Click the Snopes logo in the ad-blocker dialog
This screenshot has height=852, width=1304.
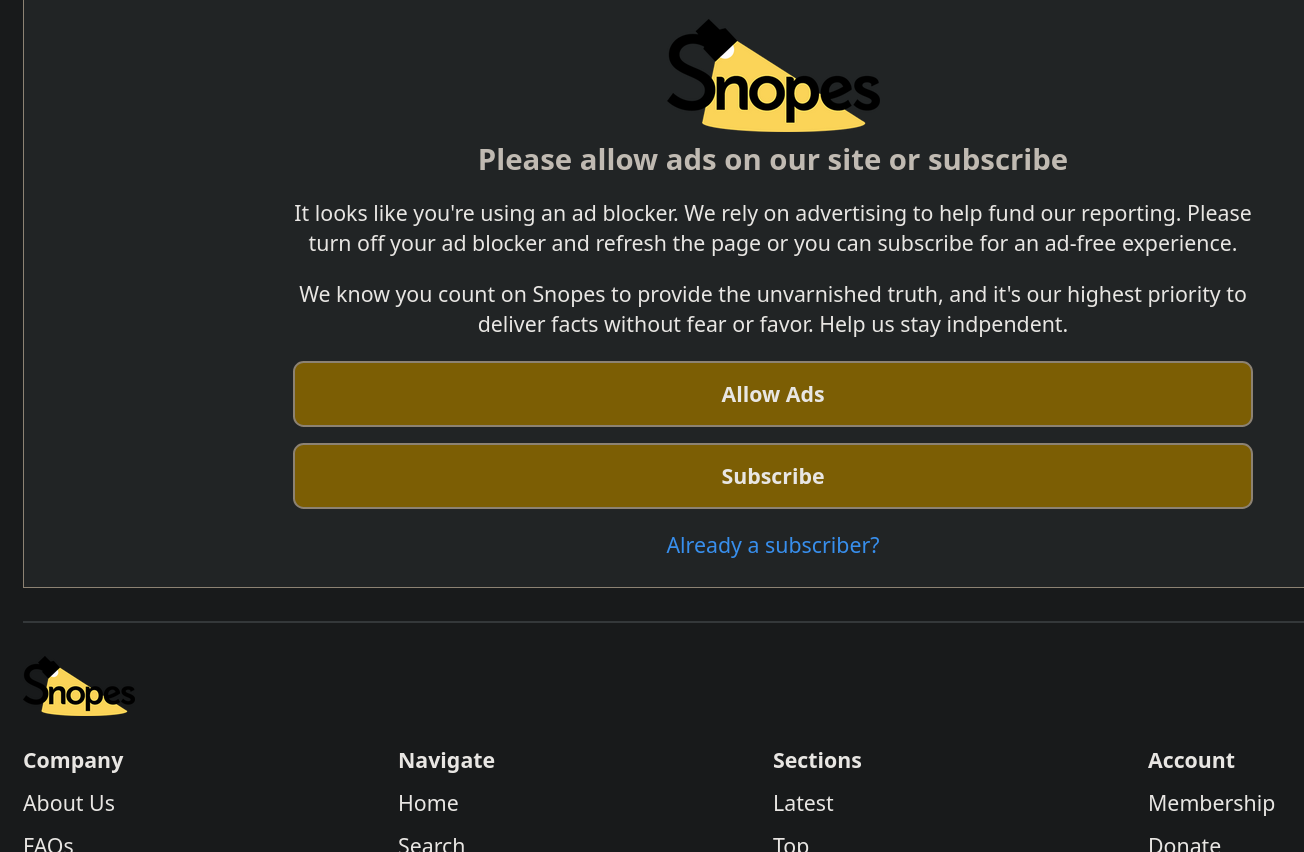773,77
